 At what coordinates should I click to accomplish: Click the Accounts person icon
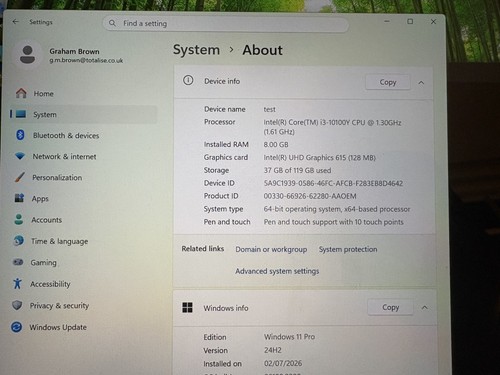(19, 219)
